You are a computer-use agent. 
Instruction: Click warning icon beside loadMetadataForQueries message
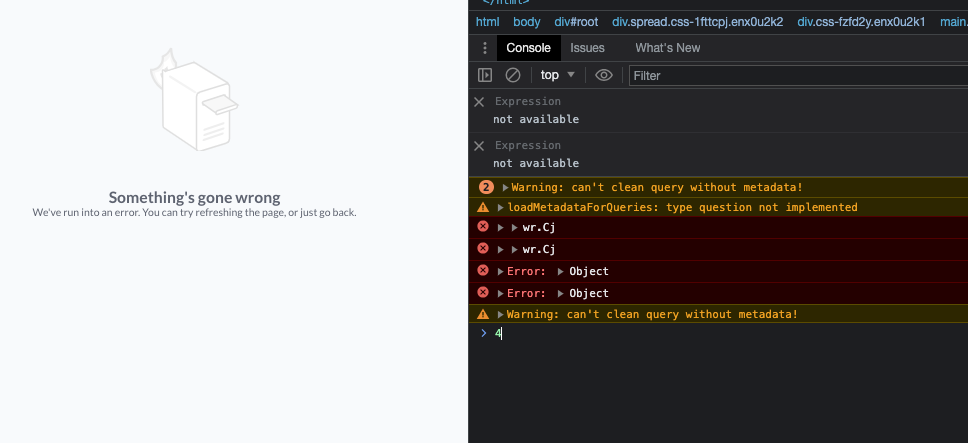[483, 207]
